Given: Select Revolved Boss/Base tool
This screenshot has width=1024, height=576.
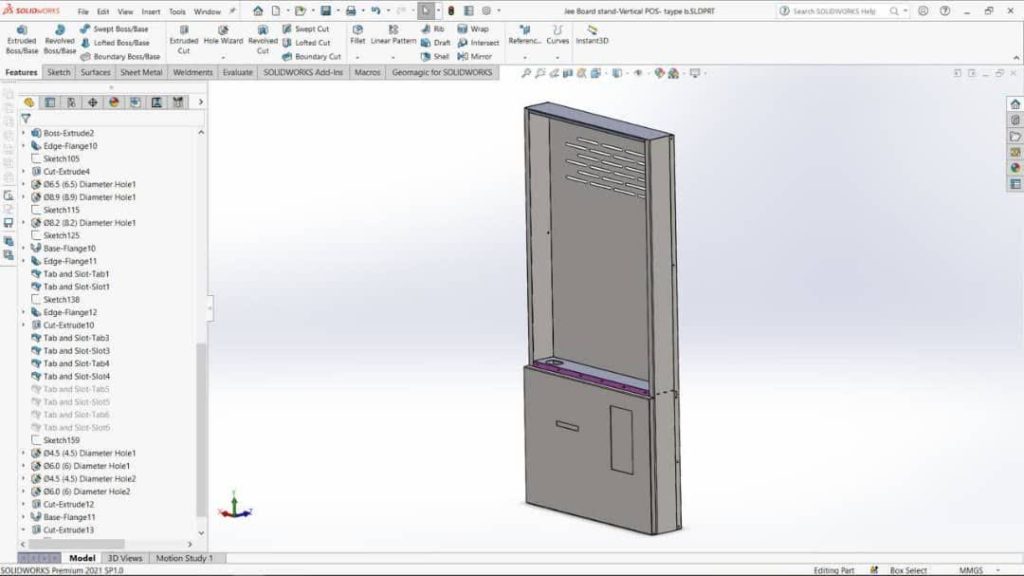Looking at the screenshot, I should pyautogui.click(x=59, y=40).
